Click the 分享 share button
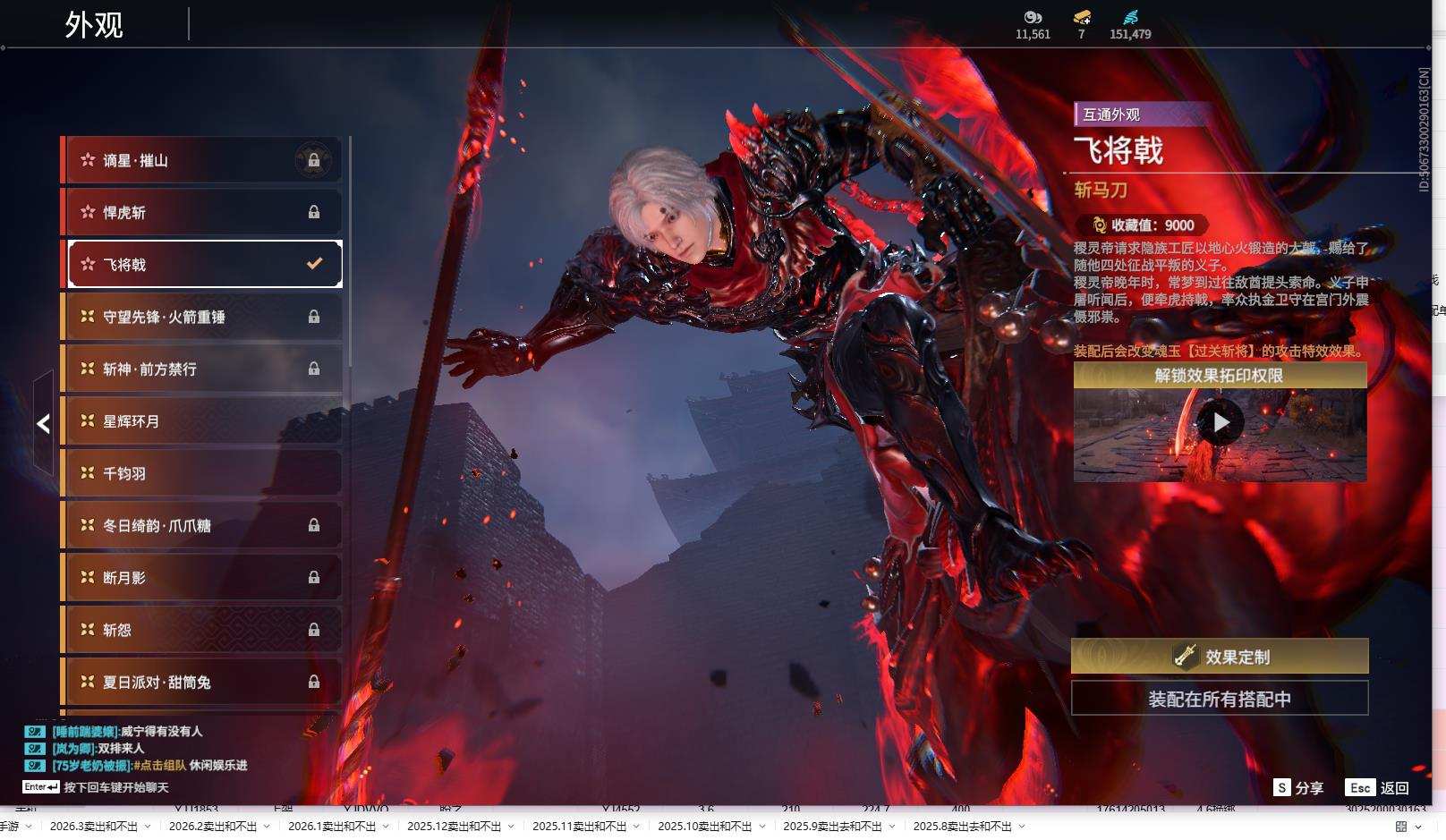This screenshot has width=1446, height=840. pos(1298,788)
